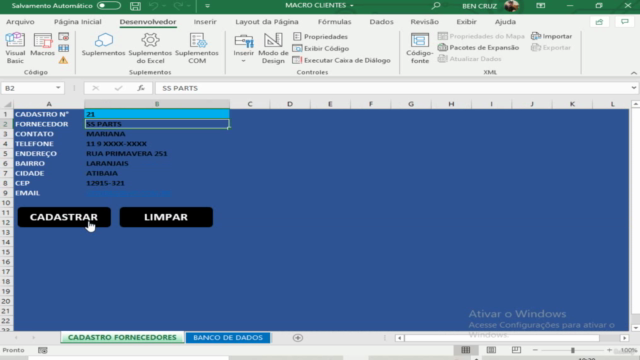Screen dimensions: 640x360
Task: Open the Comments icon at top right
Action: [624, 22]
